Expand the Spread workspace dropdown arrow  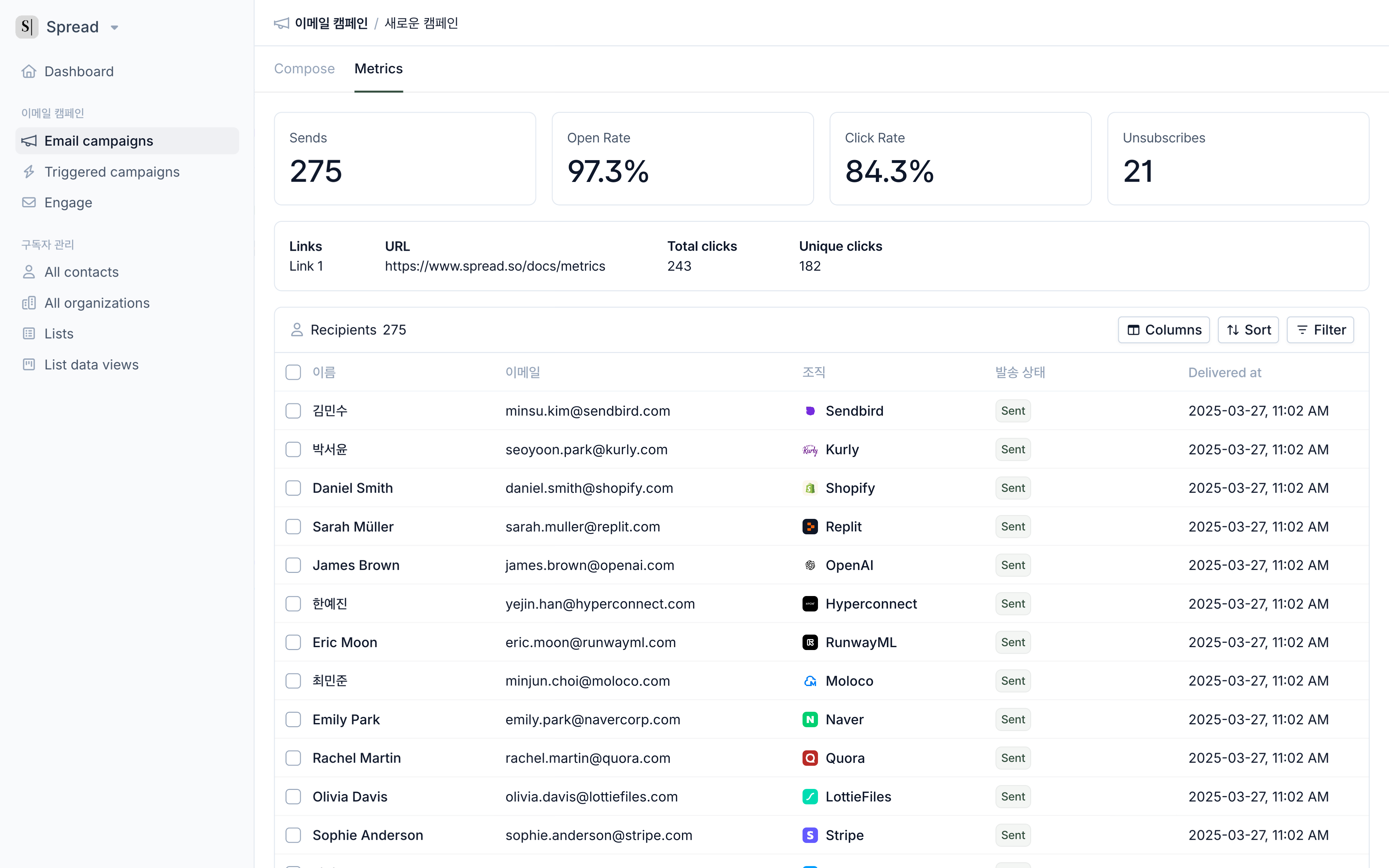(114, 27)
